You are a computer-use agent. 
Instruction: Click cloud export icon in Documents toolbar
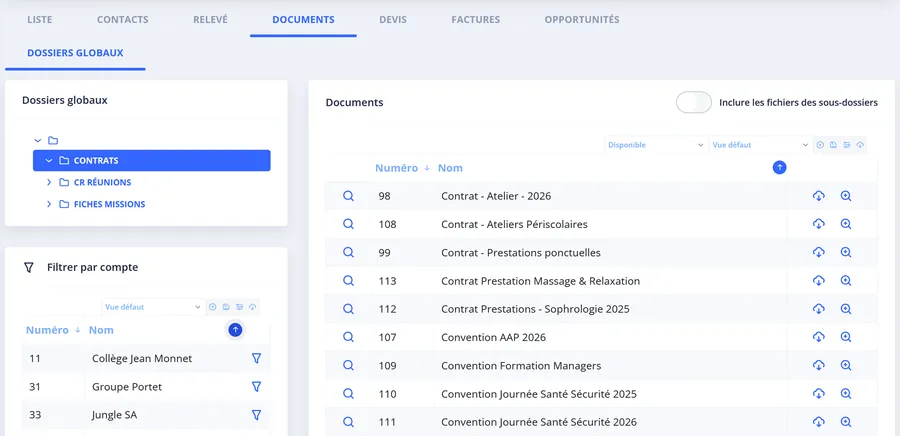[x=860, y=145]
